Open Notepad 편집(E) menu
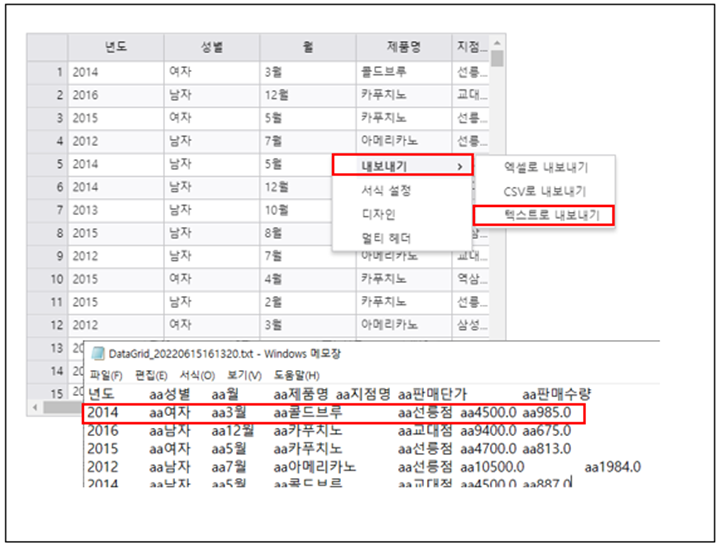719x545 pixels. pos(151,375)
